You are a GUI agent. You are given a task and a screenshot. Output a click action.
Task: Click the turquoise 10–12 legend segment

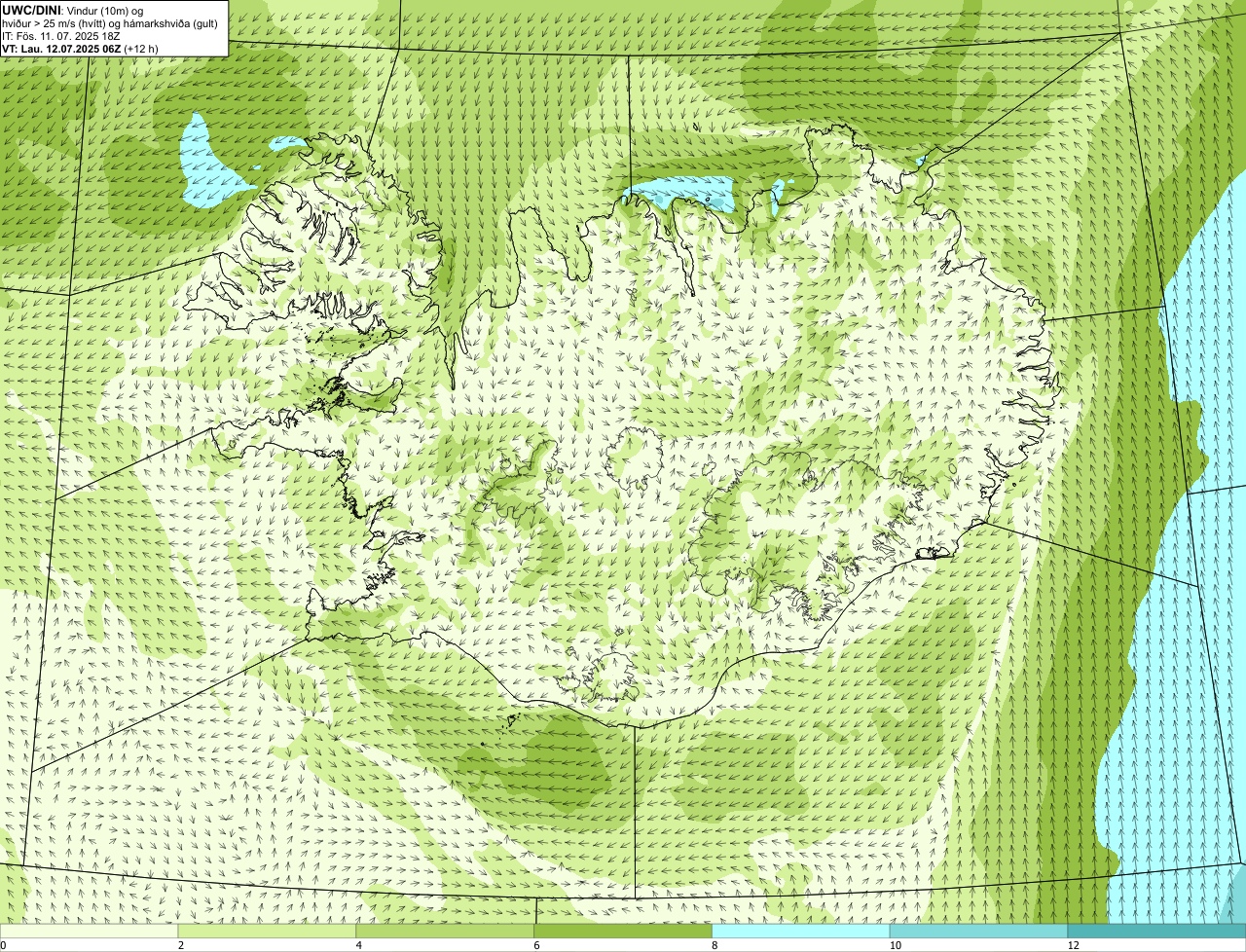coord(978,932)
